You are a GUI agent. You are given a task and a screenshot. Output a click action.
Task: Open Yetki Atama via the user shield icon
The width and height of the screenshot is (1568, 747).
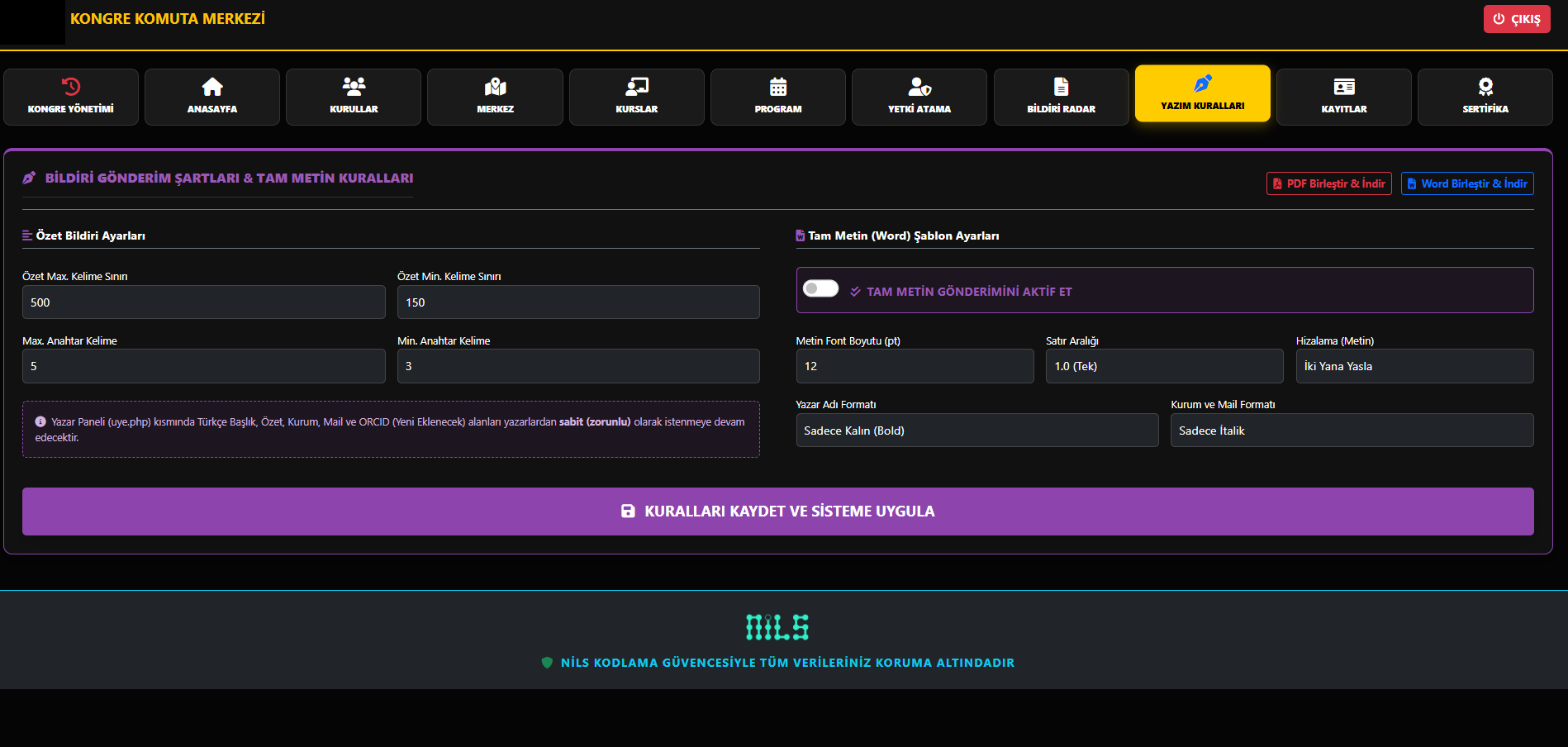tap(919, 87)
